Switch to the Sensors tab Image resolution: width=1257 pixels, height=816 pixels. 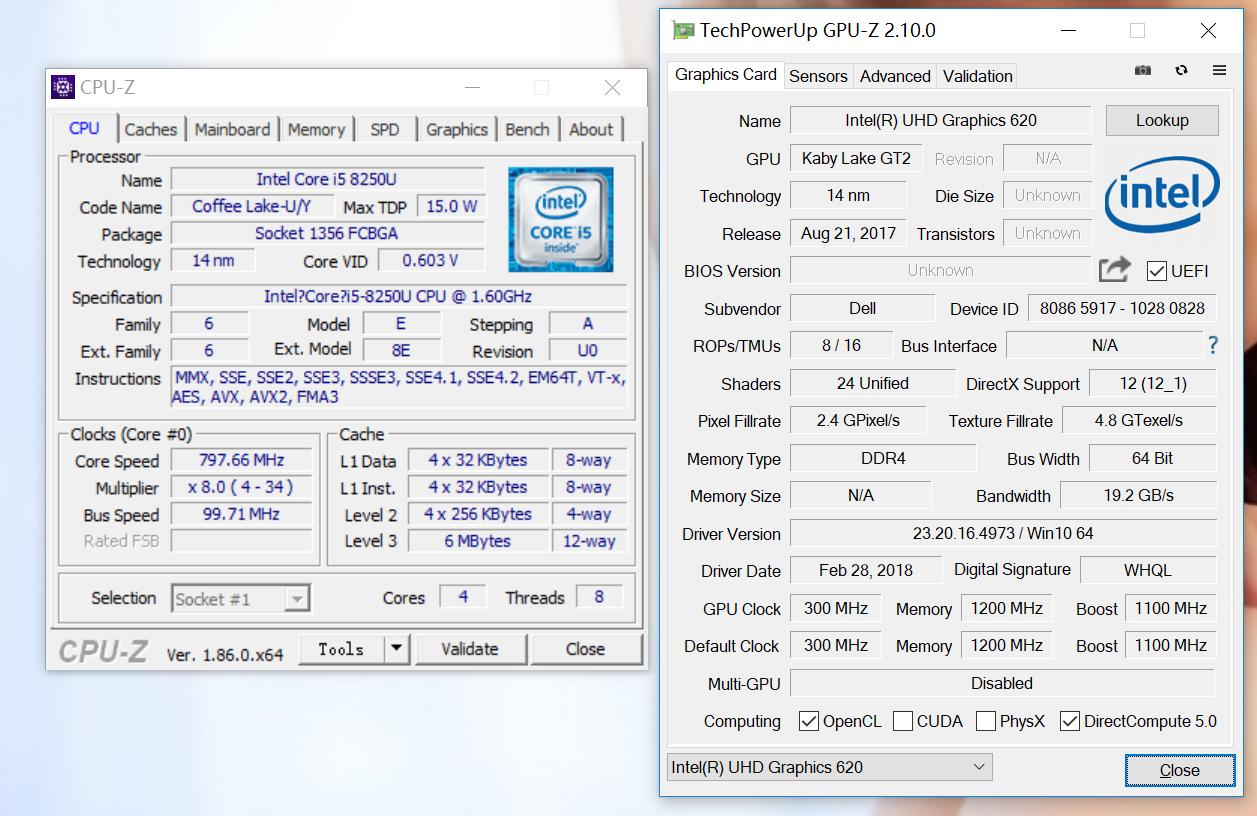818,75
